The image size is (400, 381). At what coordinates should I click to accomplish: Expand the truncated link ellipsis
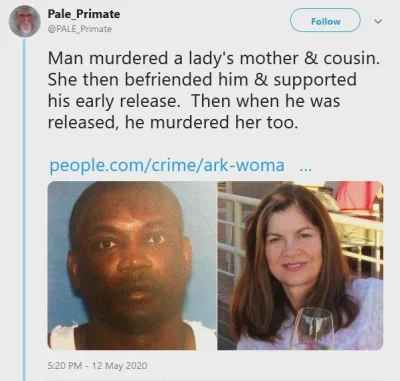coord(306,169)
